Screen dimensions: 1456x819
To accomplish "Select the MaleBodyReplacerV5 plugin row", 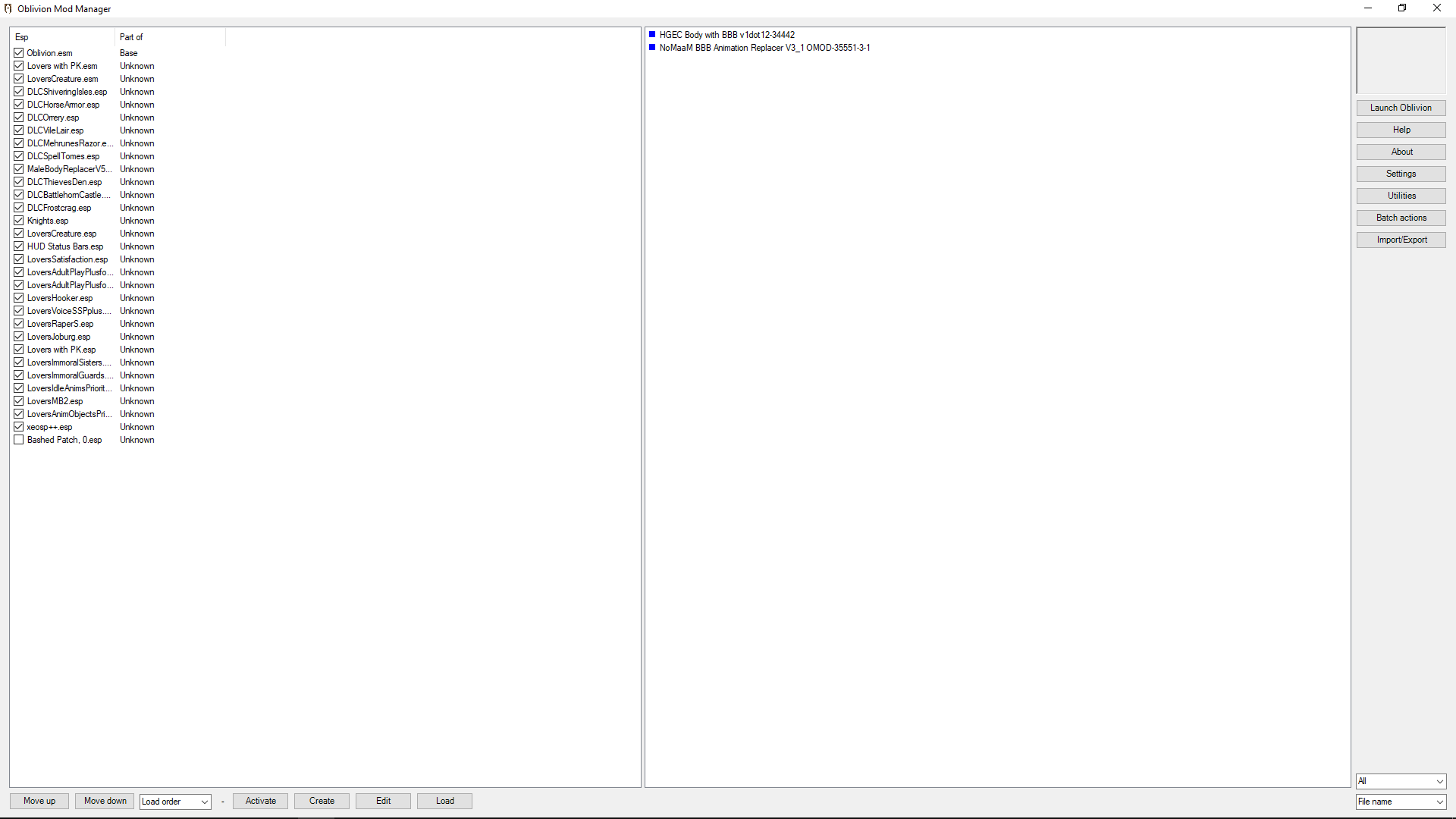I will click(x=69, y=169).
